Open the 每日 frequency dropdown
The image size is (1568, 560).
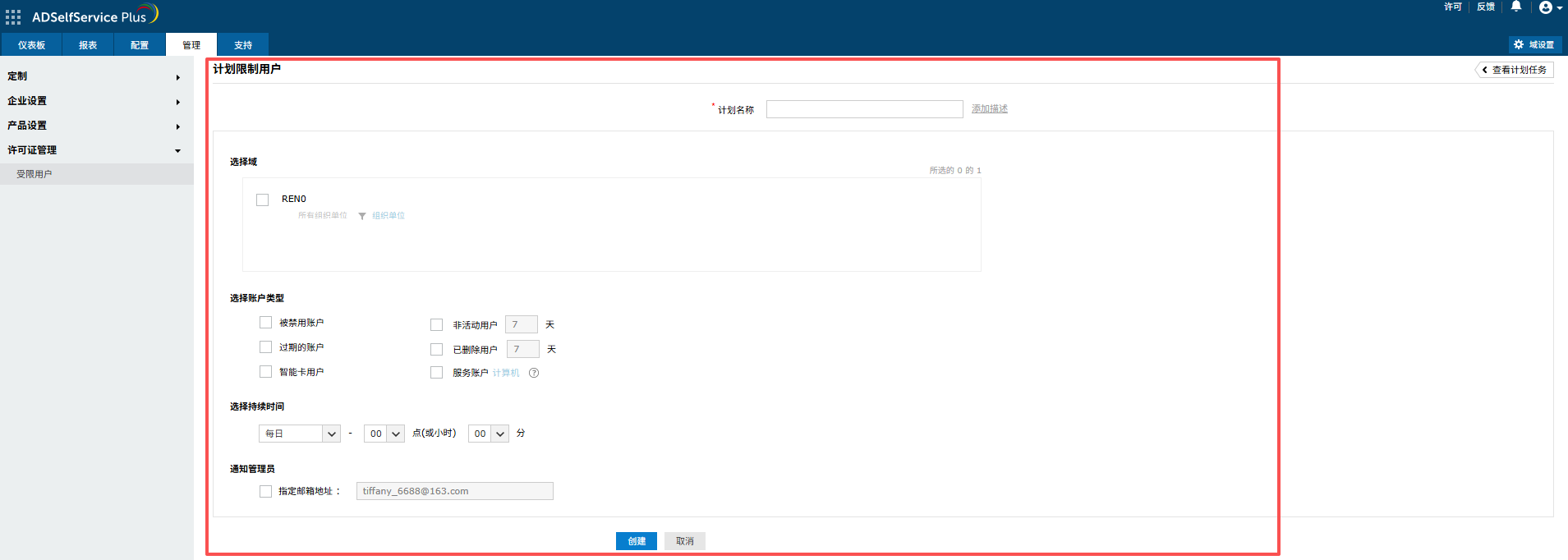[x=299, y=434]
